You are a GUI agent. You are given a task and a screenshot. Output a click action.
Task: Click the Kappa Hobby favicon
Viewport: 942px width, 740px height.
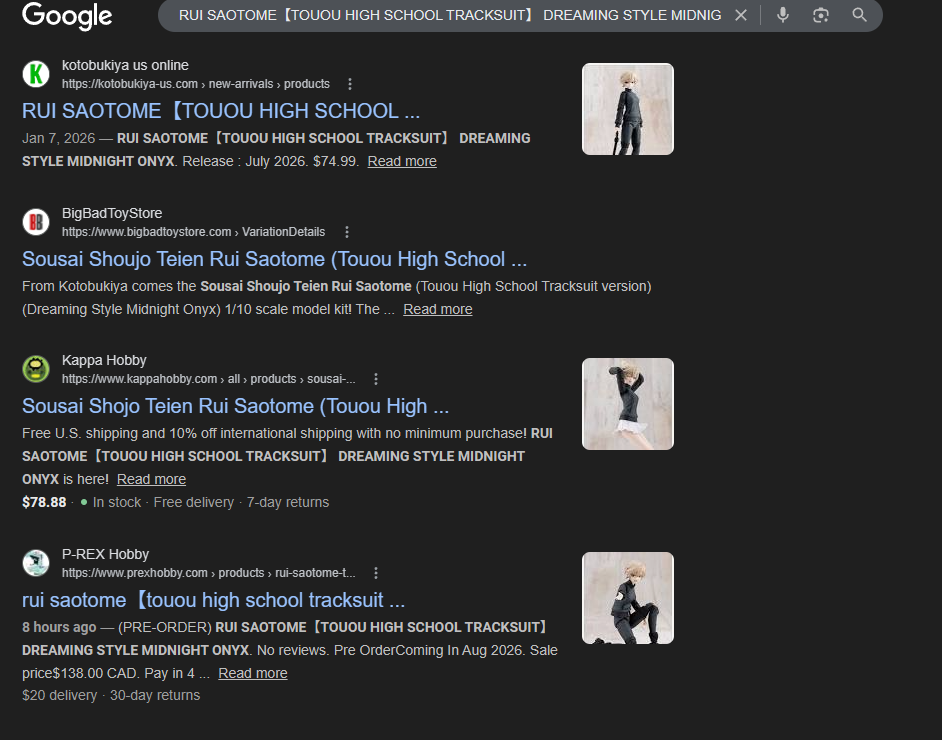pyautogui.click(x=36, y=369)
